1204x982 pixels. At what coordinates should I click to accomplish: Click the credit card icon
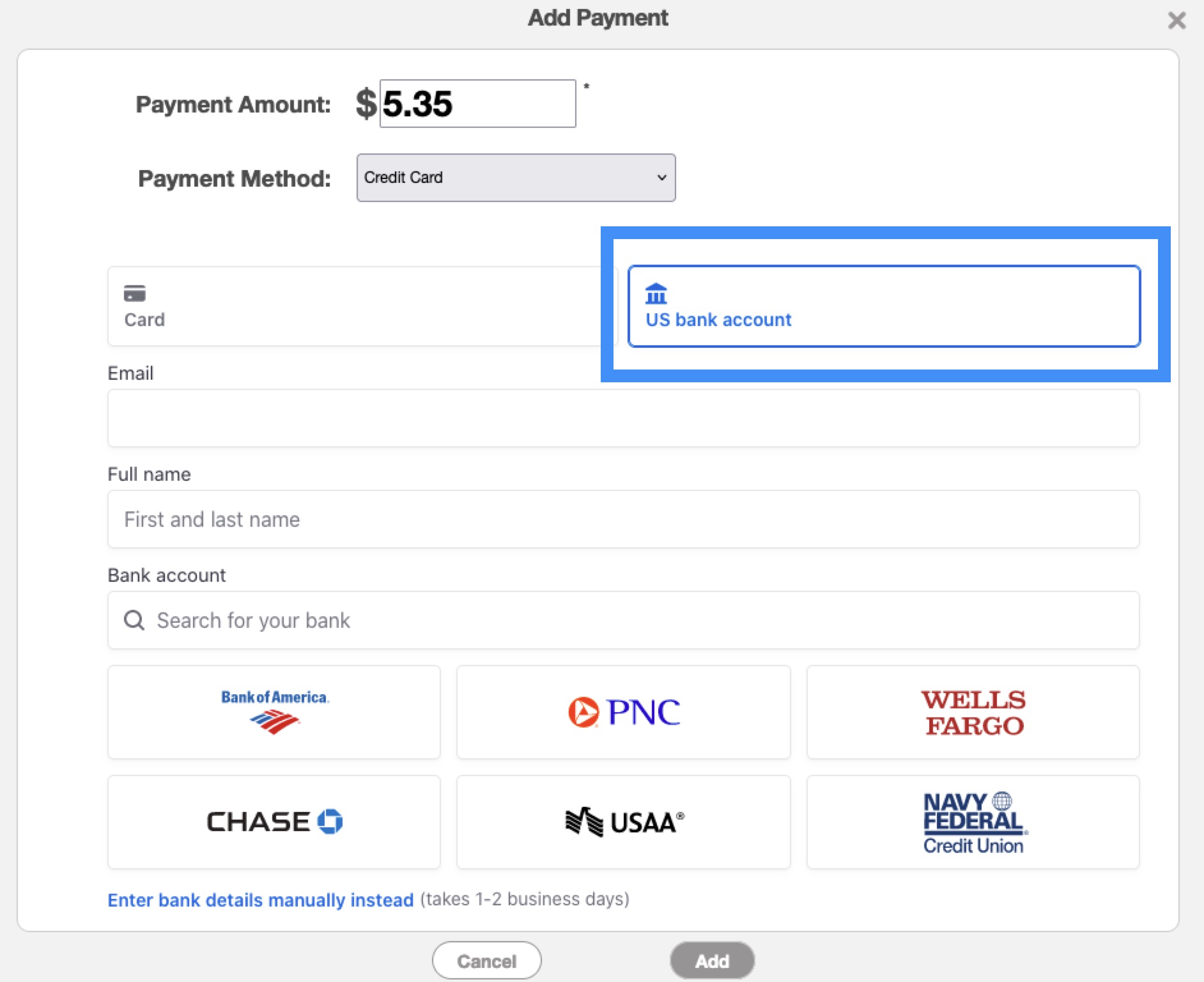pos(135,293)
